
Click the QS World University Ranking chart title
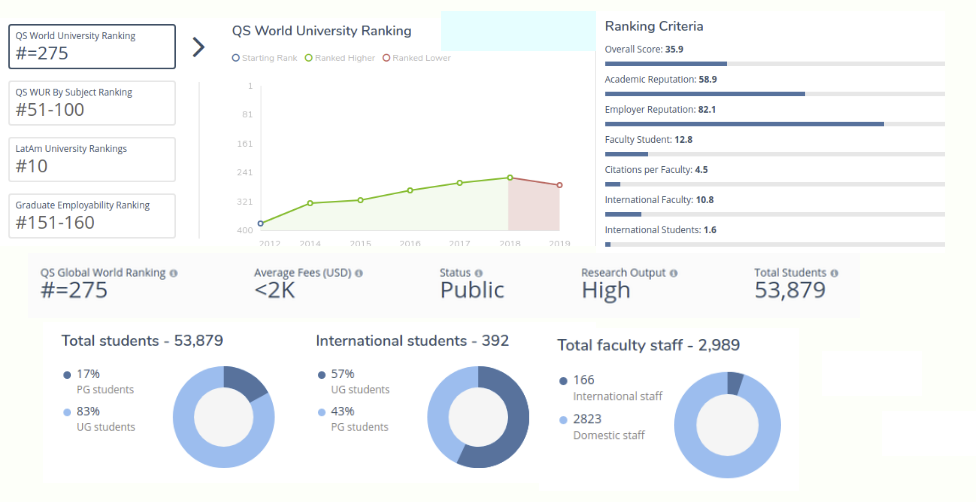coord(322,31)
